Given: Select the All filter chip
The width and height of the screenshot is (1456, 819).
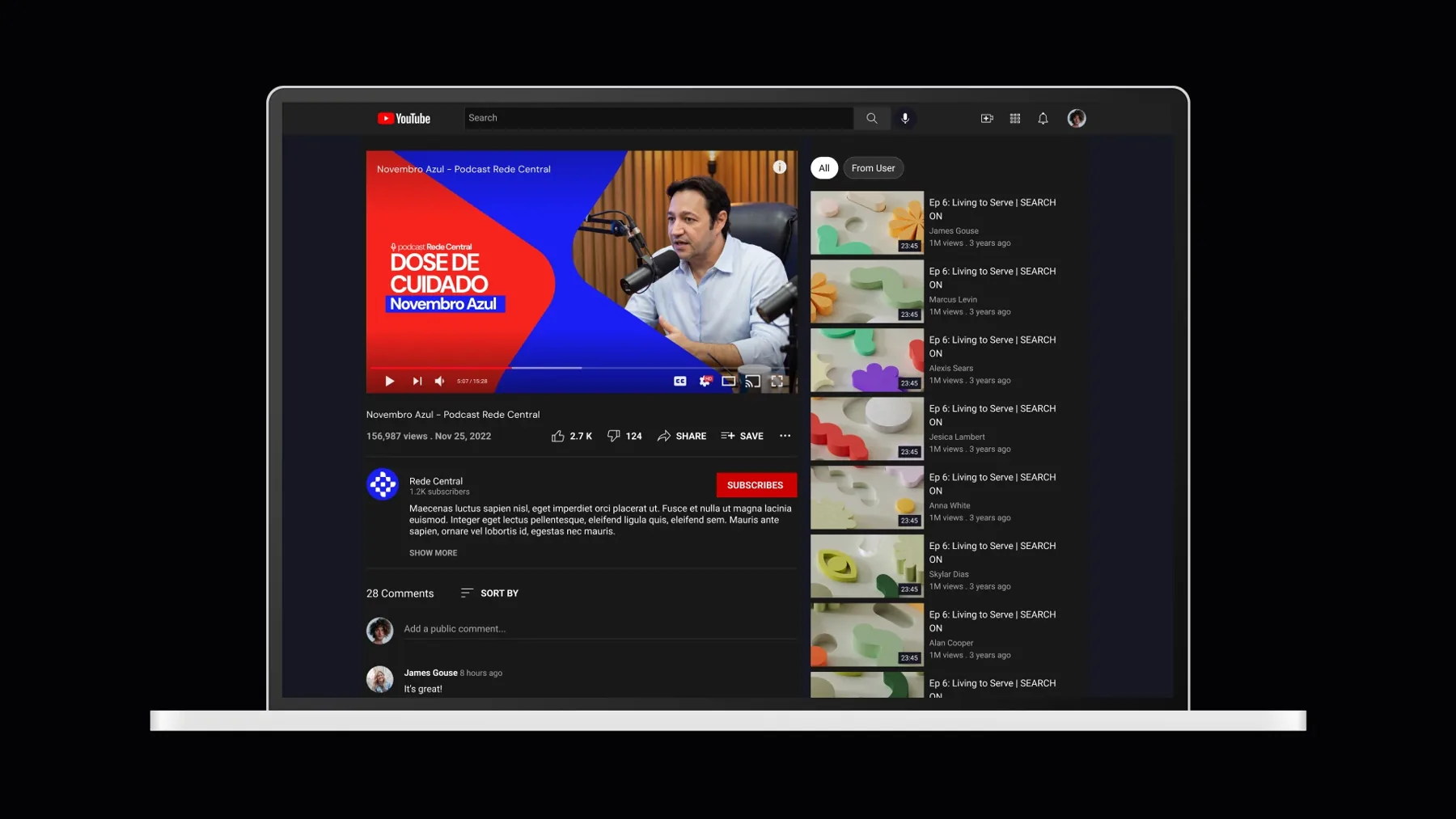Looking at the screenshot, I should (x=823, y=168).
